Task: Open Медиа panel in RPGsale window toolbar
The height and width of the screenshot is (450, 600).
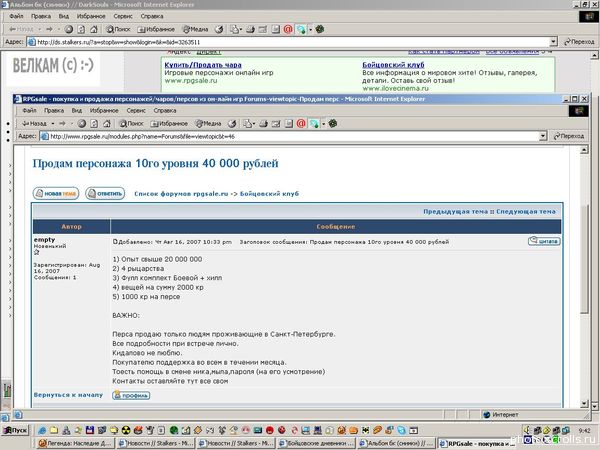Action: tap(208, 124)
